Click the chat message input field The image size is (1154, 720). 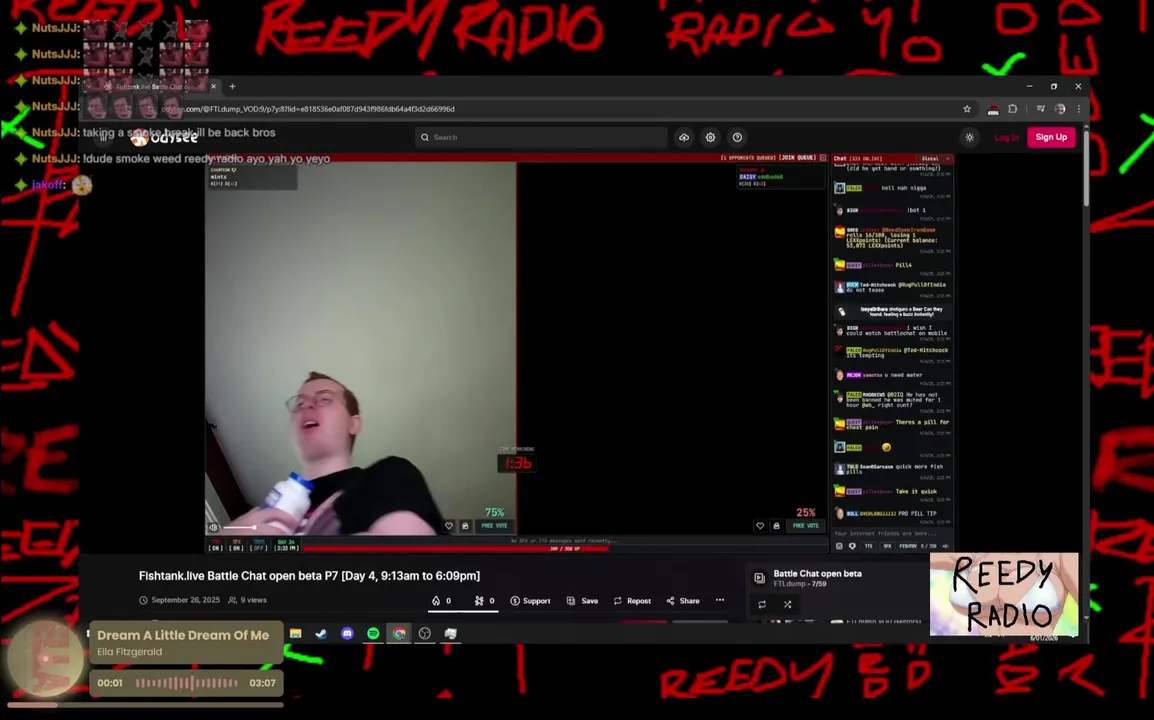click(892, 533)
